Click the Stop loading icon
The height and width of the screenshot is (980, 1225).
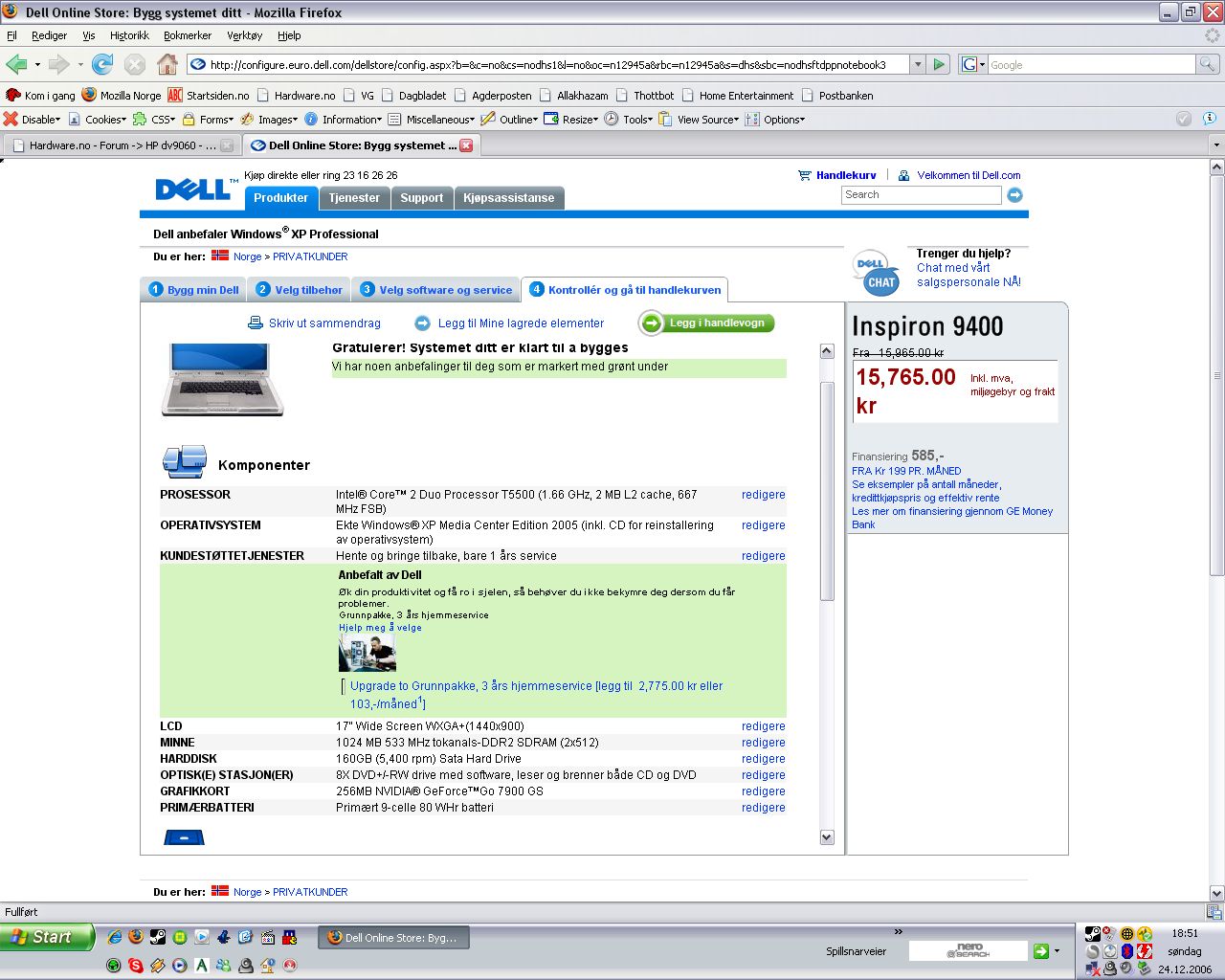point(135,64)
